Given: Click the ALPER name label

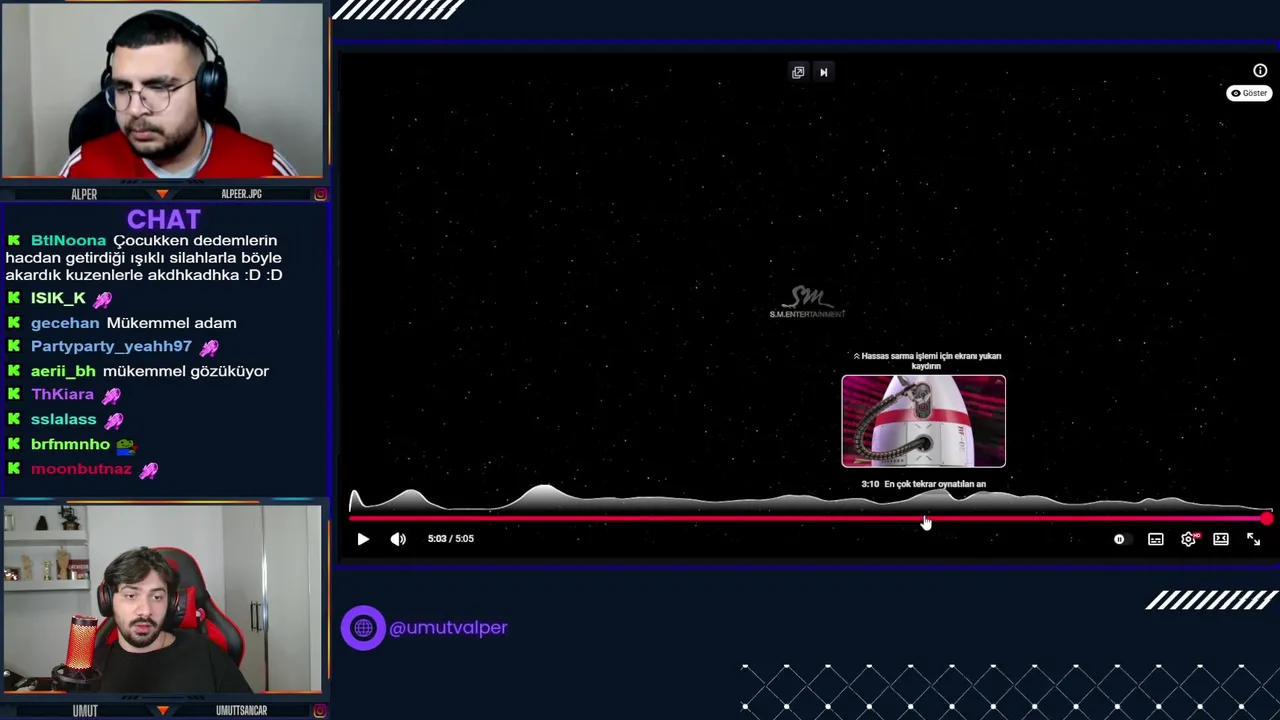Looking at the screenshot, I should pyautogui.click(x=84, y=194).
